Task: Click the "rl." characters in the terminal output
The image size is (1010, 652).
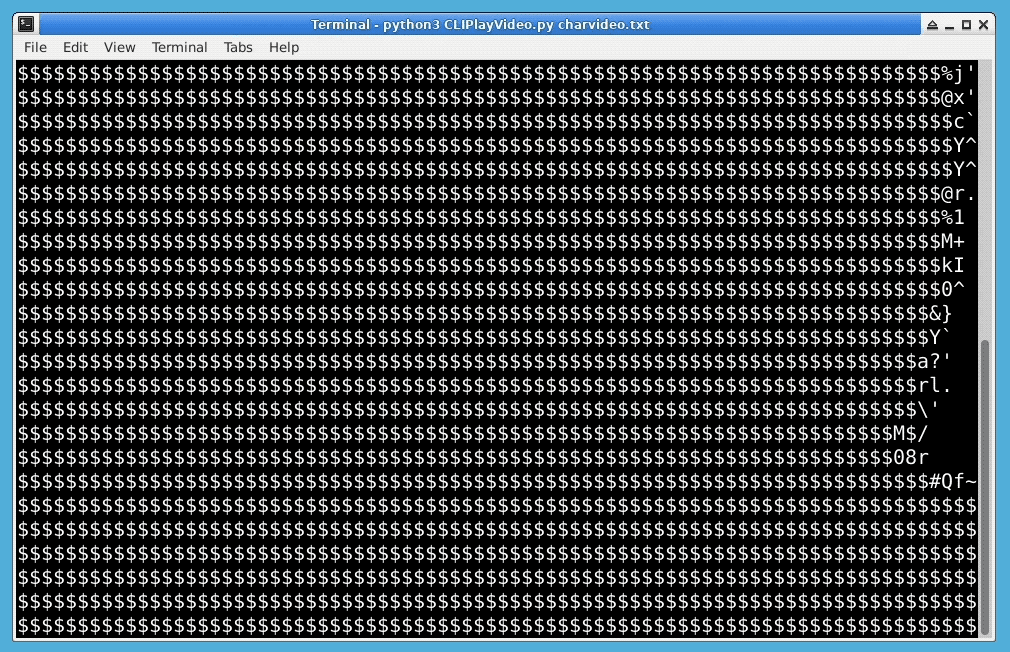Action: click(x=934, y=385)
